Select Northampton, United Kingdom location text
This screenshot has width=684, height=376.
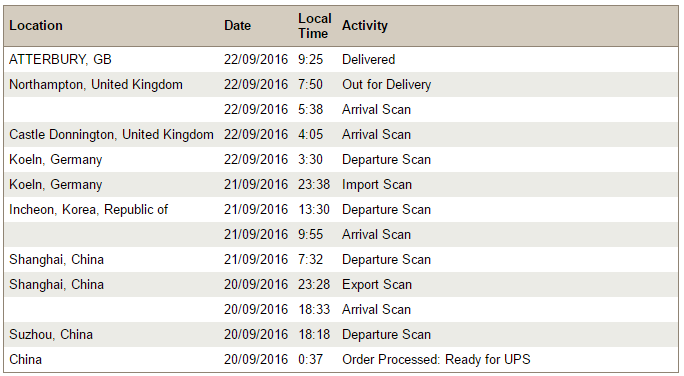[x=96, y=84]
